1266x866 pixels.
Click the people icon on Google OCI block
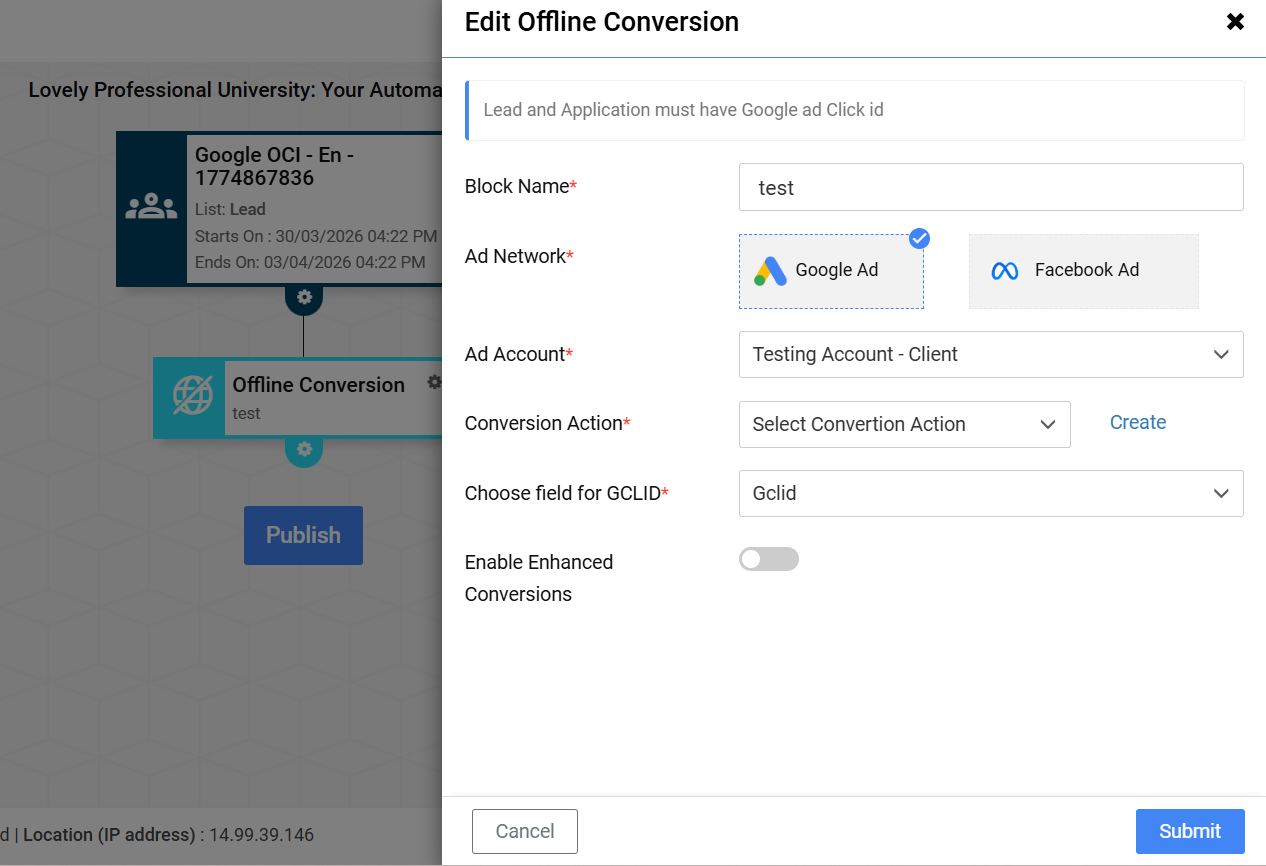pyautogui.click(x=151, y=207)
